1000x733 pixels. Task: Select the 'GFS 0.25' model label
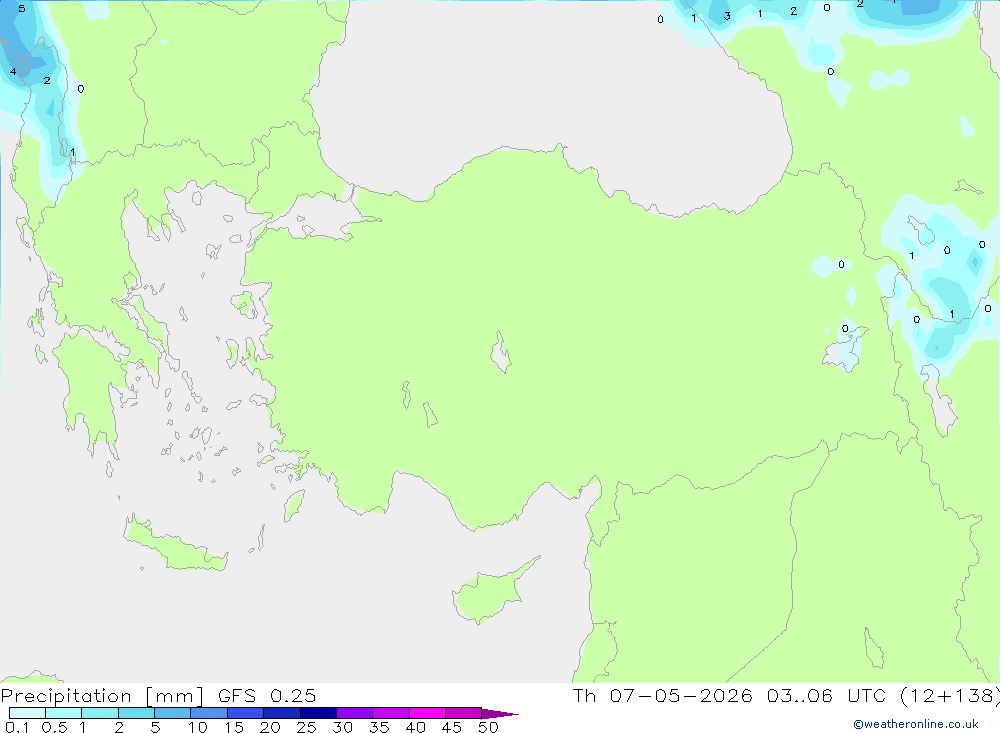coord(267,695)
